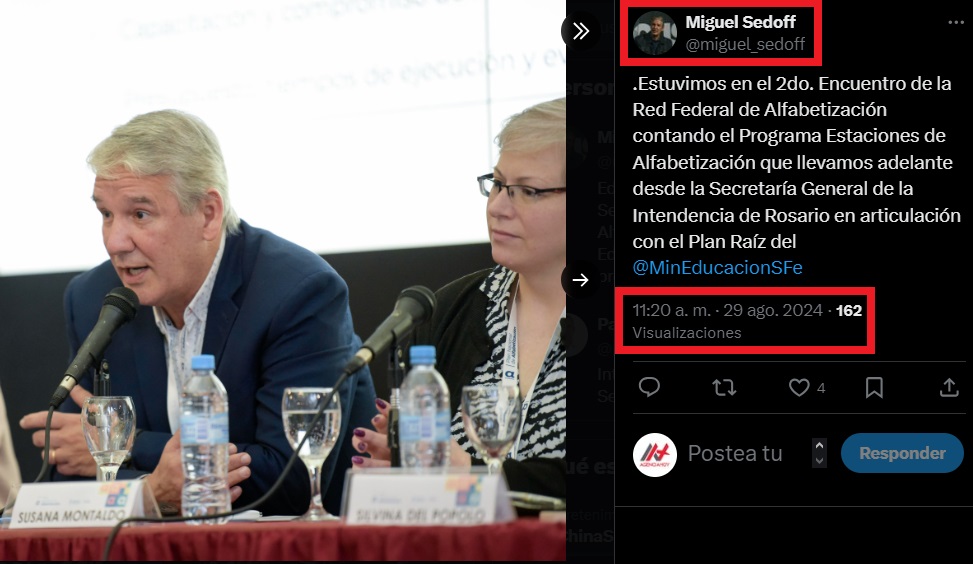Click the 11:20 a. m. 29 ago. 2024 timestamp
The image size is (973, 564).
[x=727, y=310]
